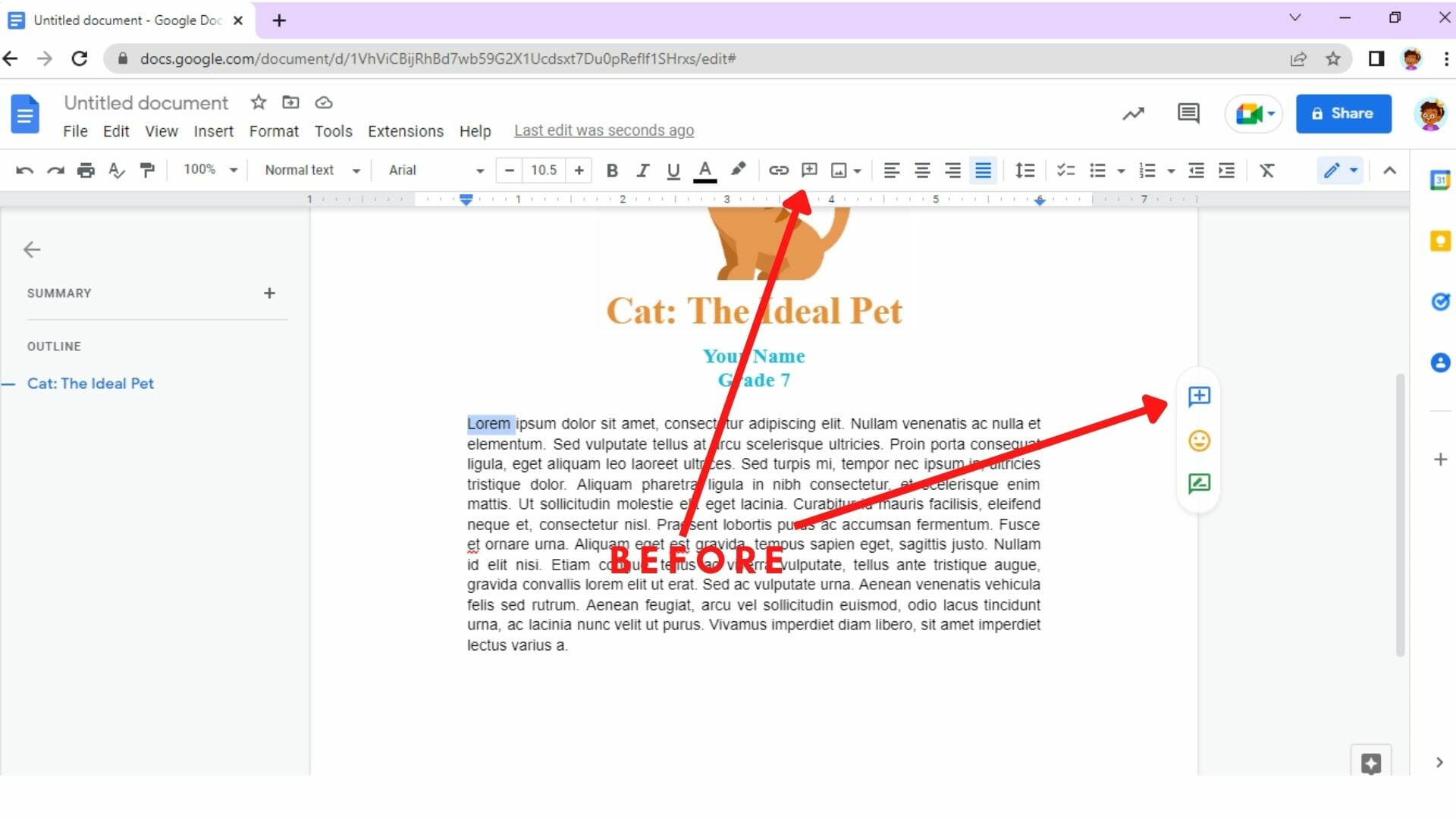The height and width of the screenshot is (819, 1456).
Task: Add a summary with the plus button
Action: [269, 293]
